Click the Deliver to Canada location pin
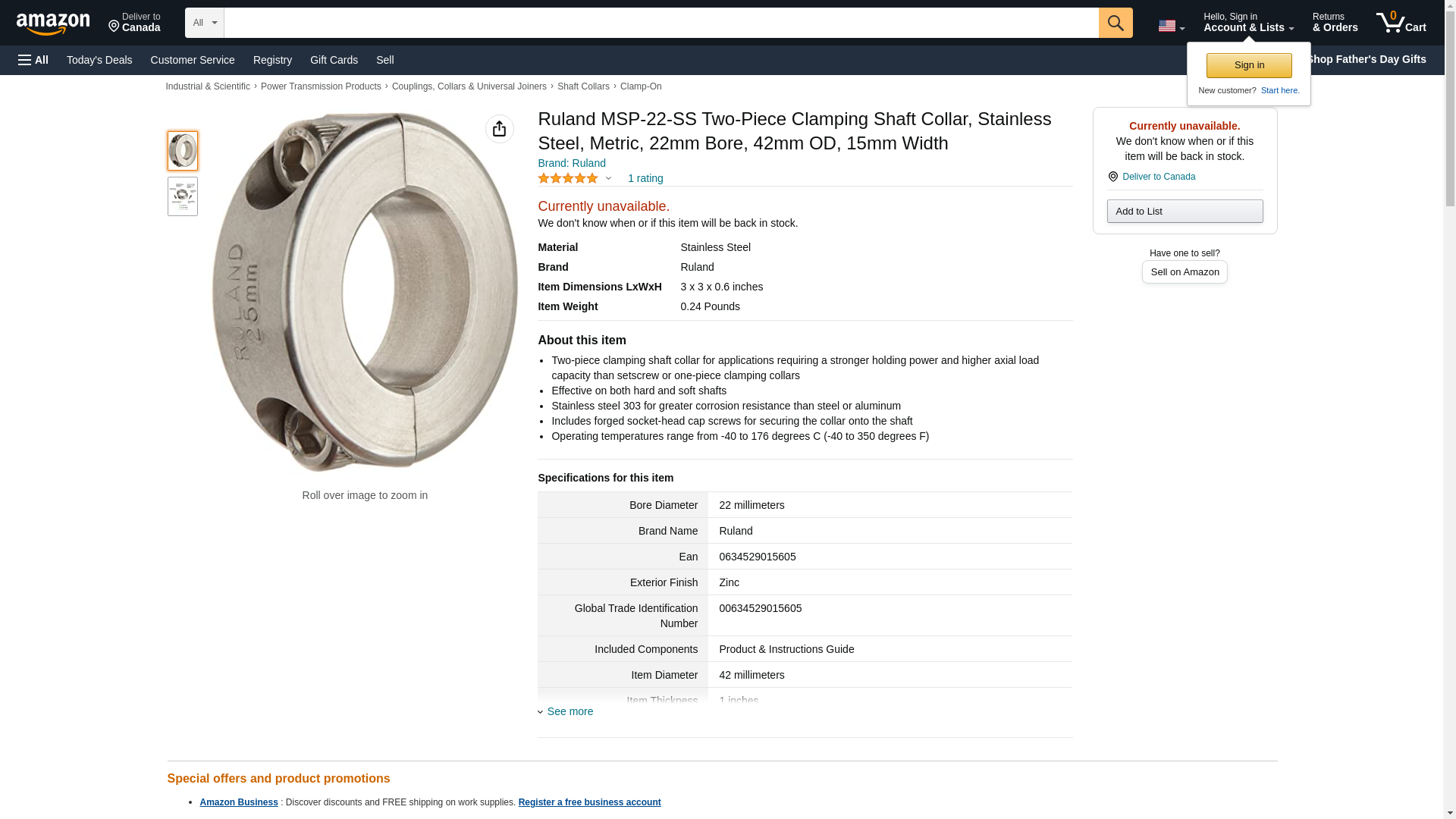This screenshot has height=819, width=1456. tap(134, 23)
